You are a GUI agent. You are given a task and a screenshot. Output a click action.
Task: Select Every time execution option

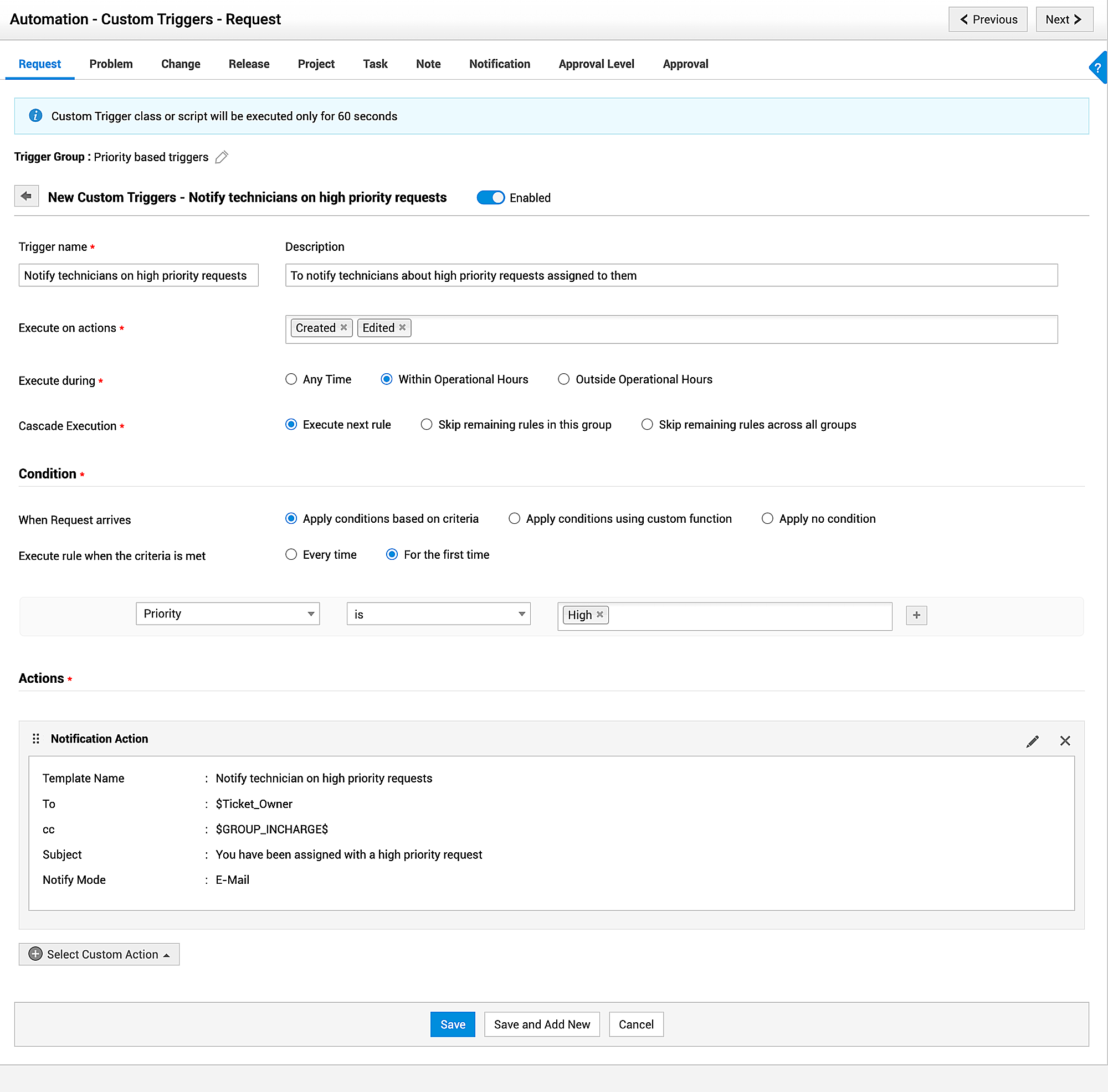click(291, 555)
